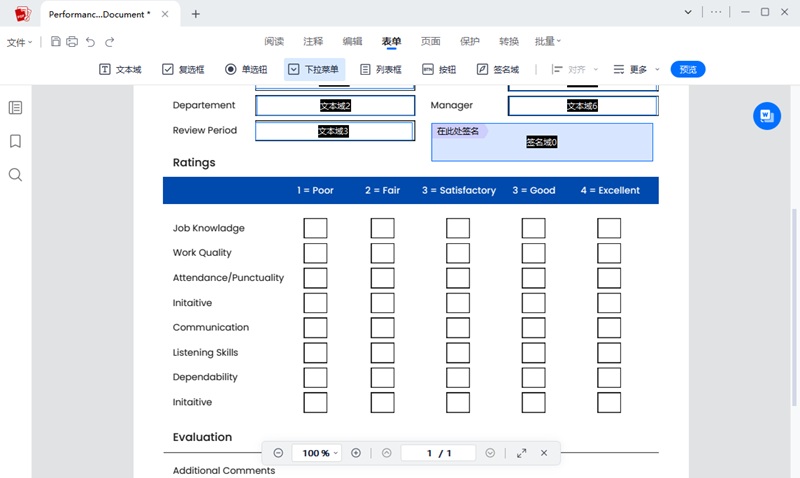
Task: Switch to the 页面 page tab
Action: 430,41
